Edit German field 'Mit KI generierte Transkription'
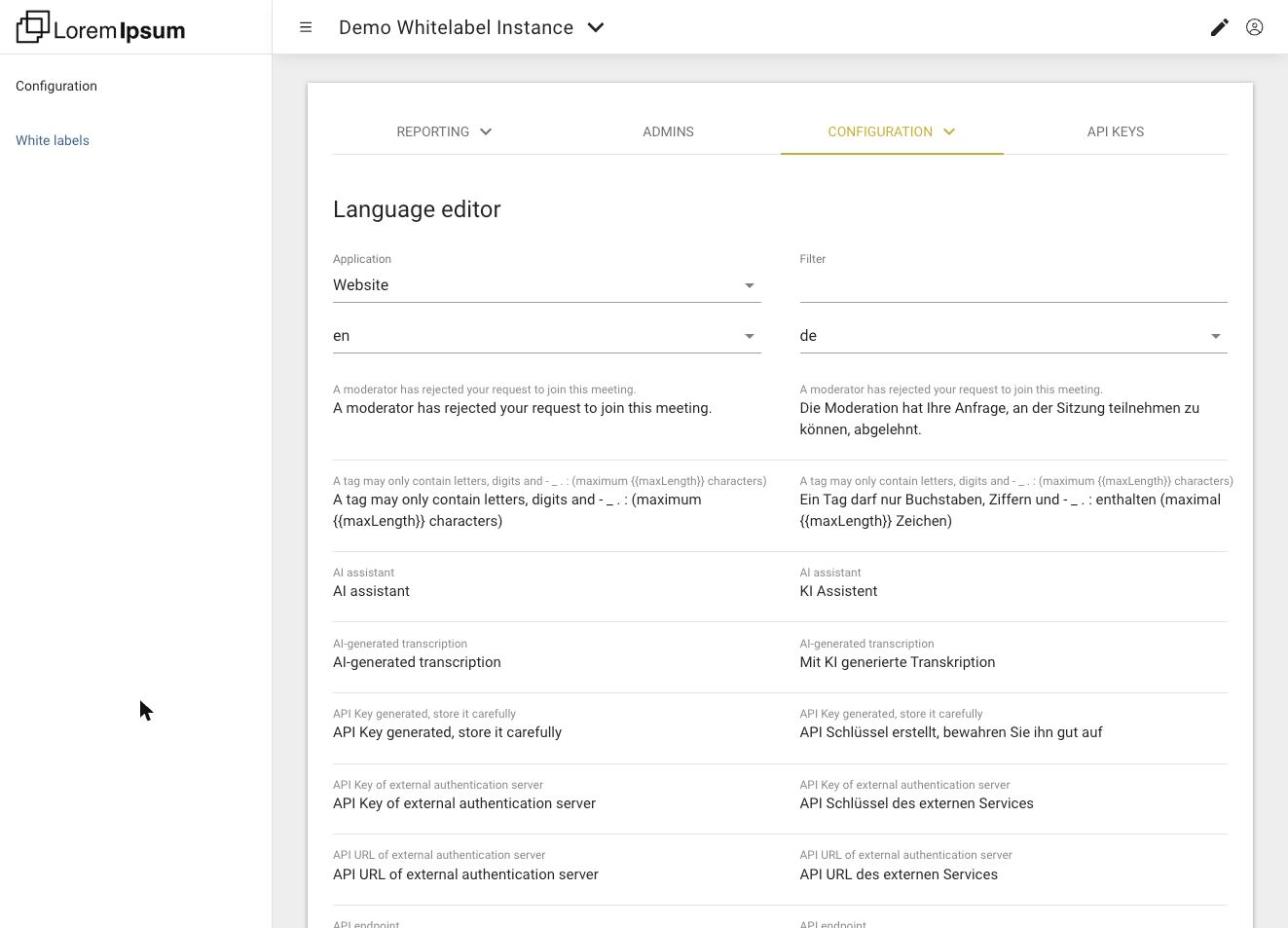 tap(1013, 662)
